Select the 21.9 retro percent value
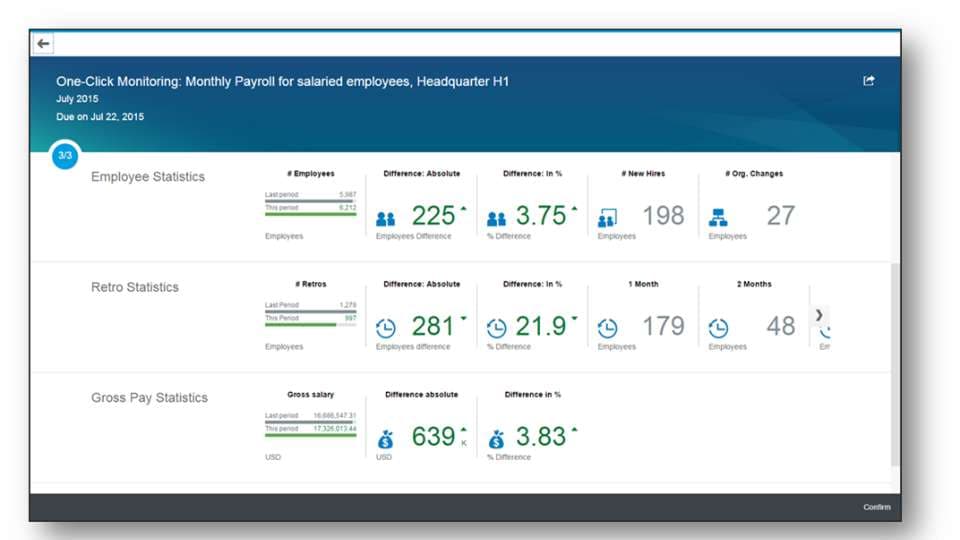960x540 pixels. tap(541, 326)
